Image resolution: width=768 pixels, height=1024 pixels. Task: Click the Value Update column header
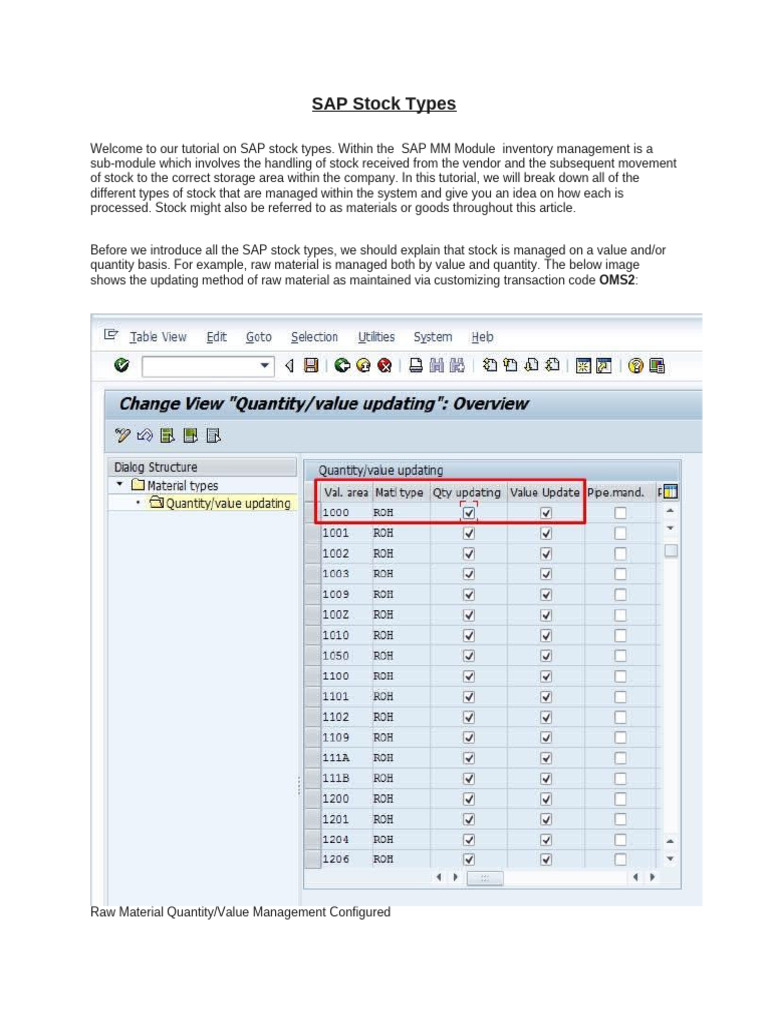click(545, 492)
